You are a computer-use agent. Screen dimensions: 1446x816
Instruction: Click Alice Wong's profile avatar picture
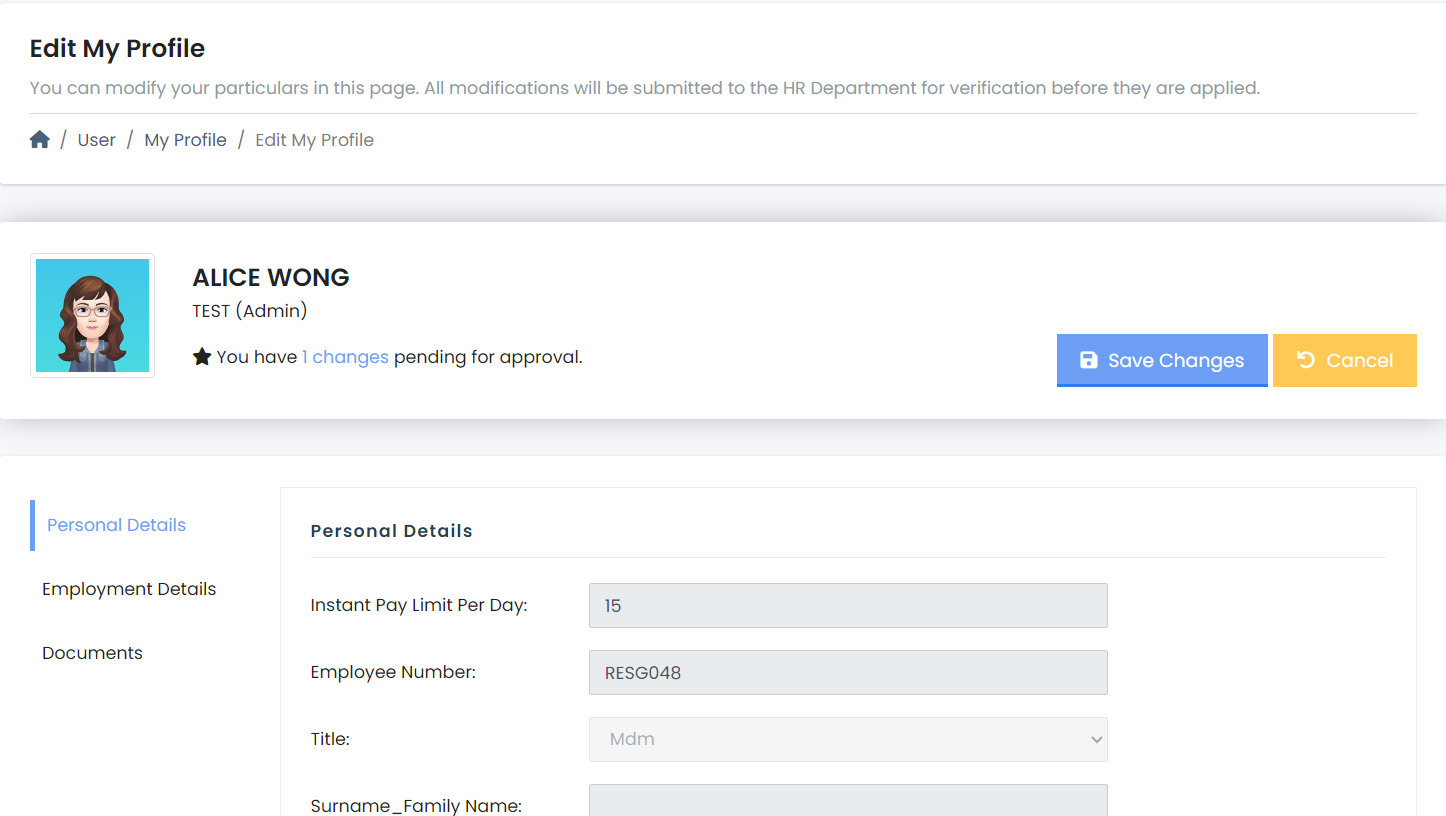click(92, 315)
